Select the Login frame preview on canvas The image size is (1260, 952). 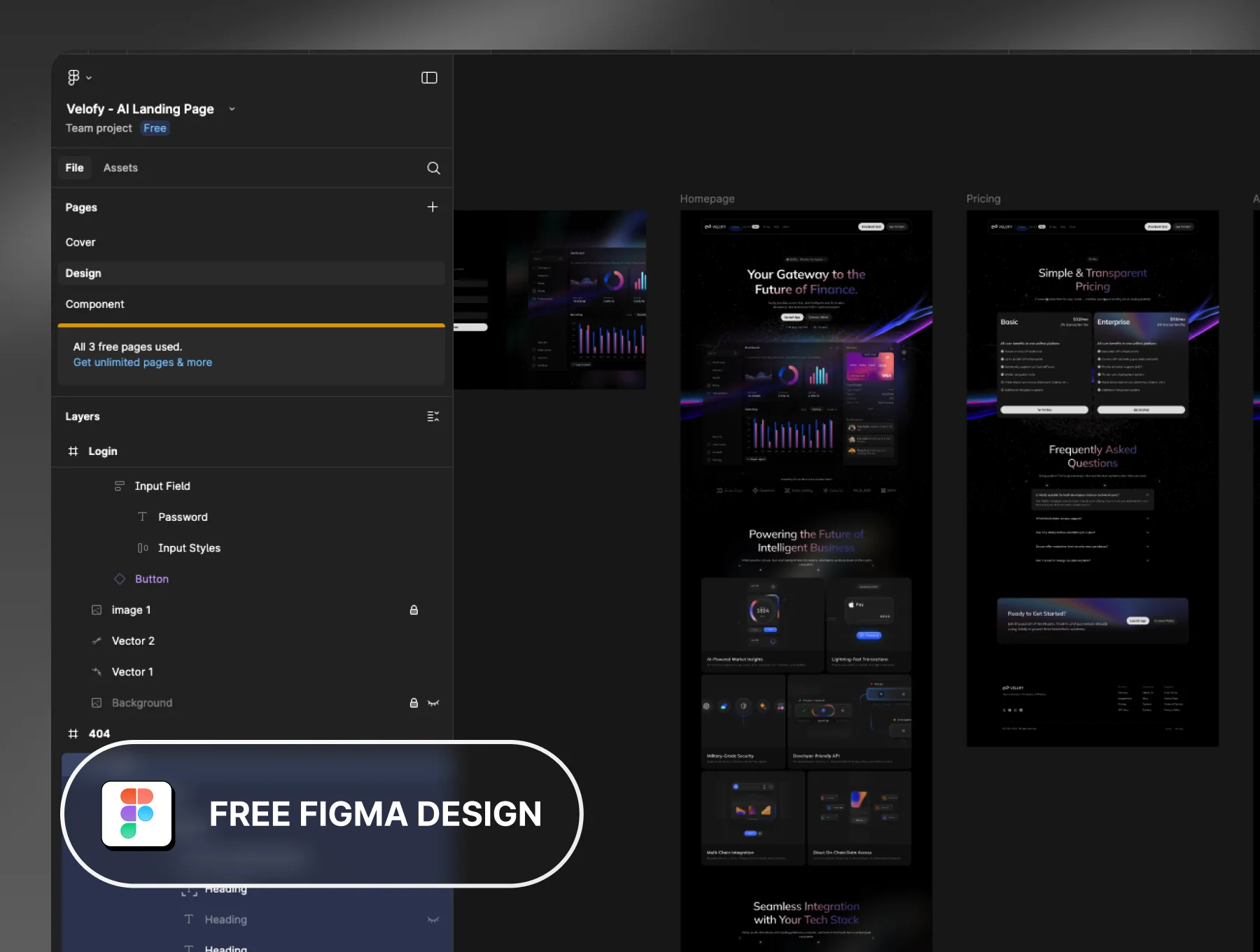549,300
